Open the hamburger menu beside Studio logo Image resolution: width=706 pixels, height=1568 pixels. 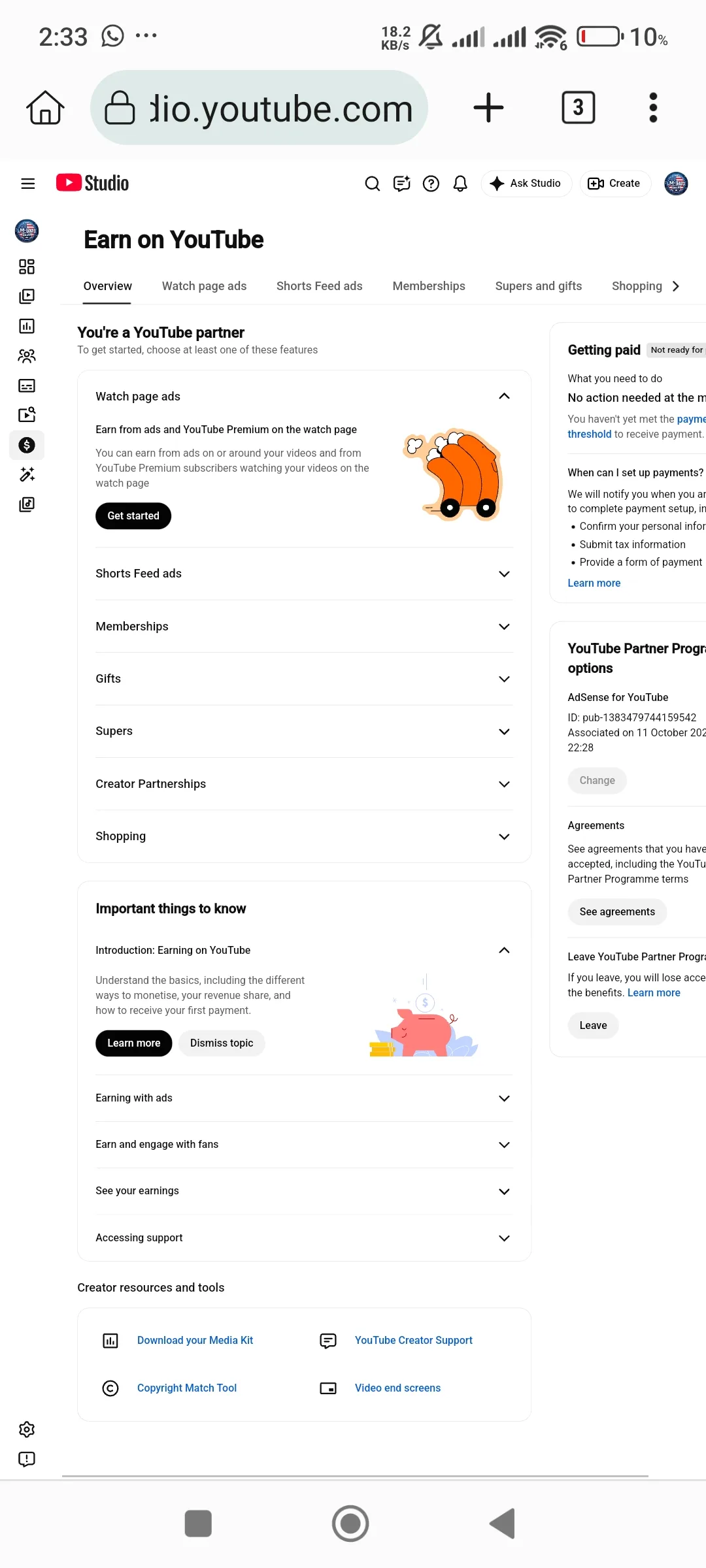(28, 184)
